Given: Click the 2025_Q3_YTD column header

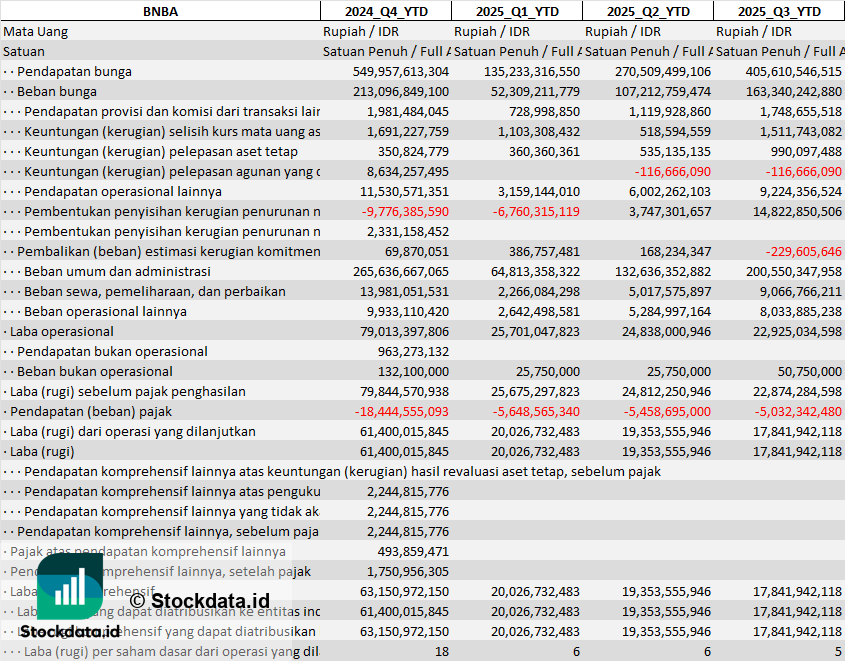Looking at the screenshot, I should pos(779,11).
